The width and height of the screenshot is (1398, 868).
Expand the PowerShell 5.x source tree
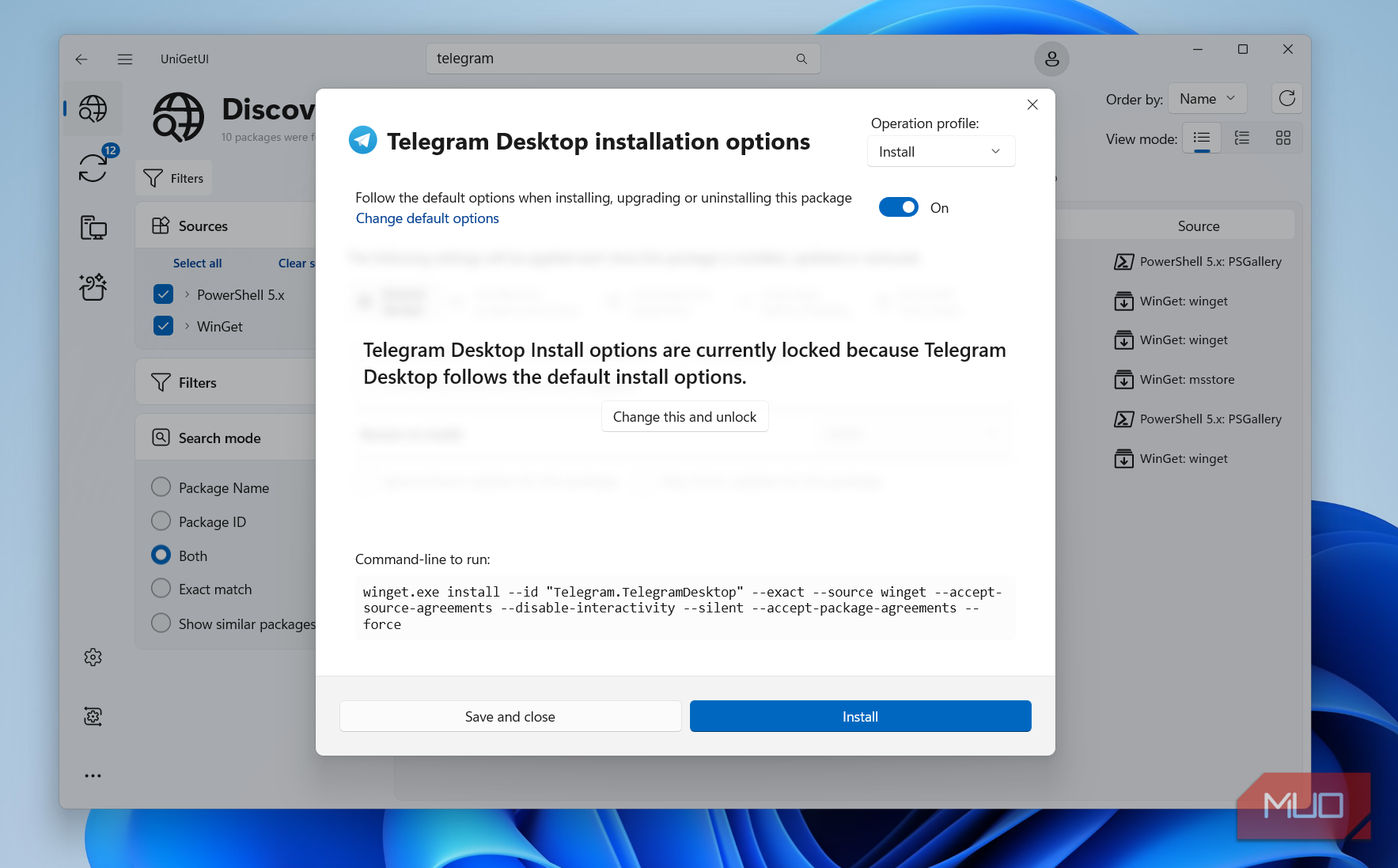[x=187, y=294]
